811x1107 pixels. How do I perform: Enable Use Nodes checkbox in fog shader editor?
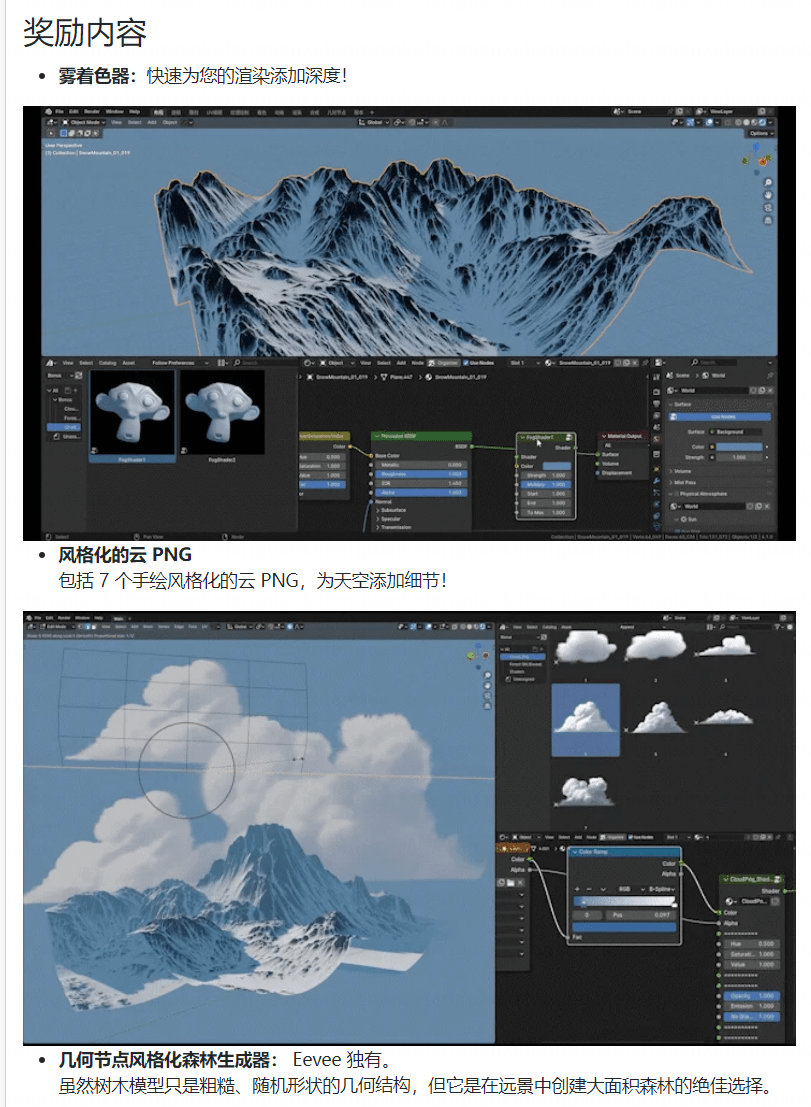tap(466, 363)
